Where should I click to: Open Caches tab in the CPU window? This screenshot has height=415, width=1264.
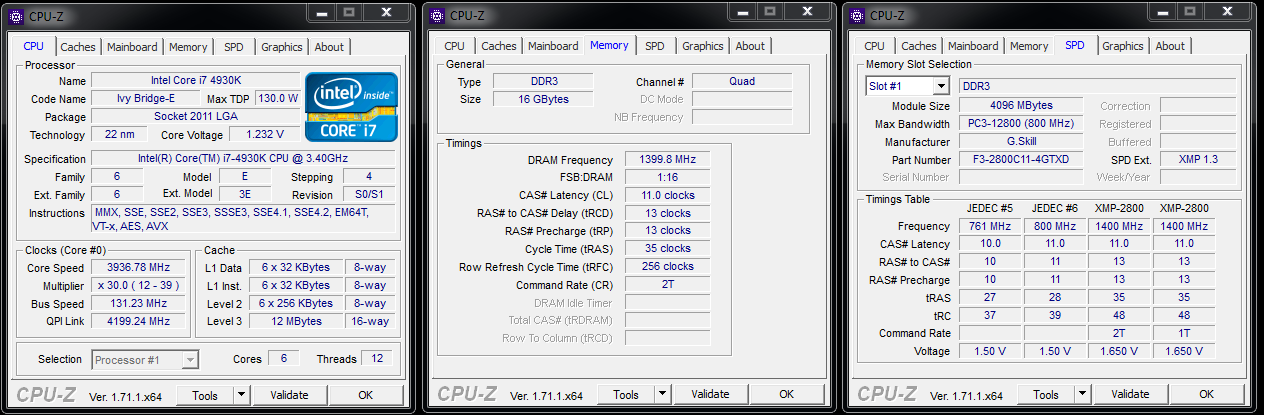pos(78,47)
